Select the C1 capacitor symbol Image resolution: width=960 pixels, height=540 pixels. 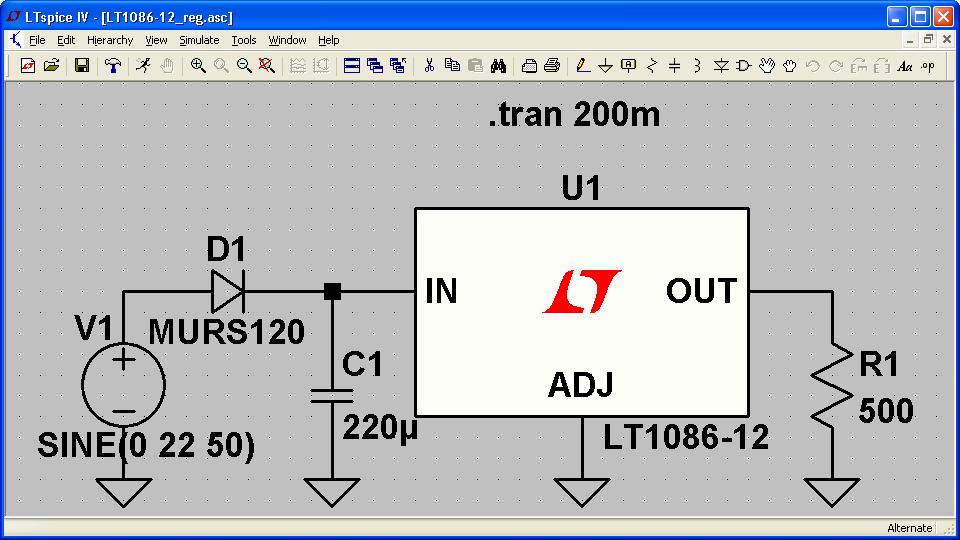[x=332, y=396]
